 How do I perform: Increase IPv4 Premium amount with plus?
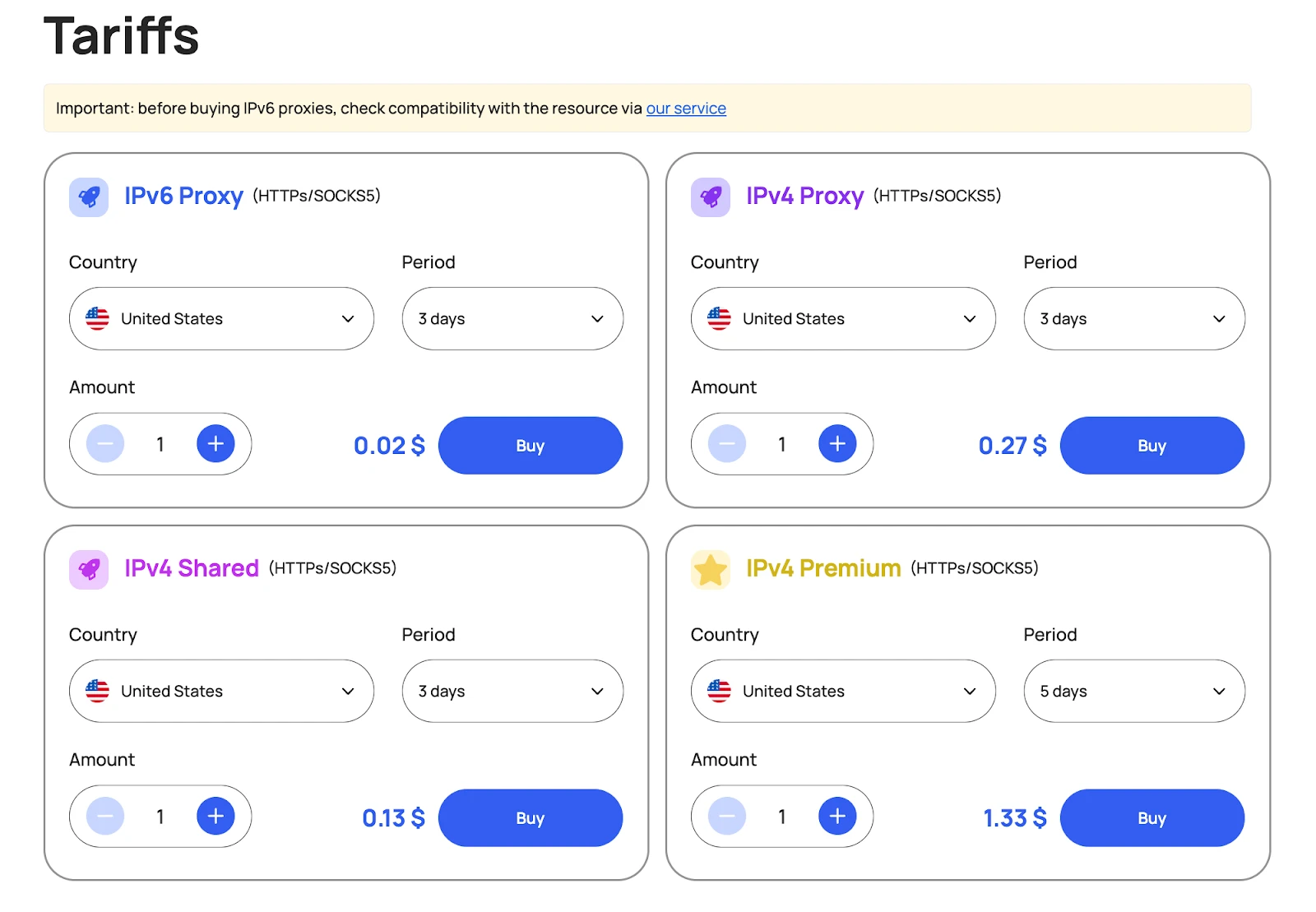click(837, 817)
